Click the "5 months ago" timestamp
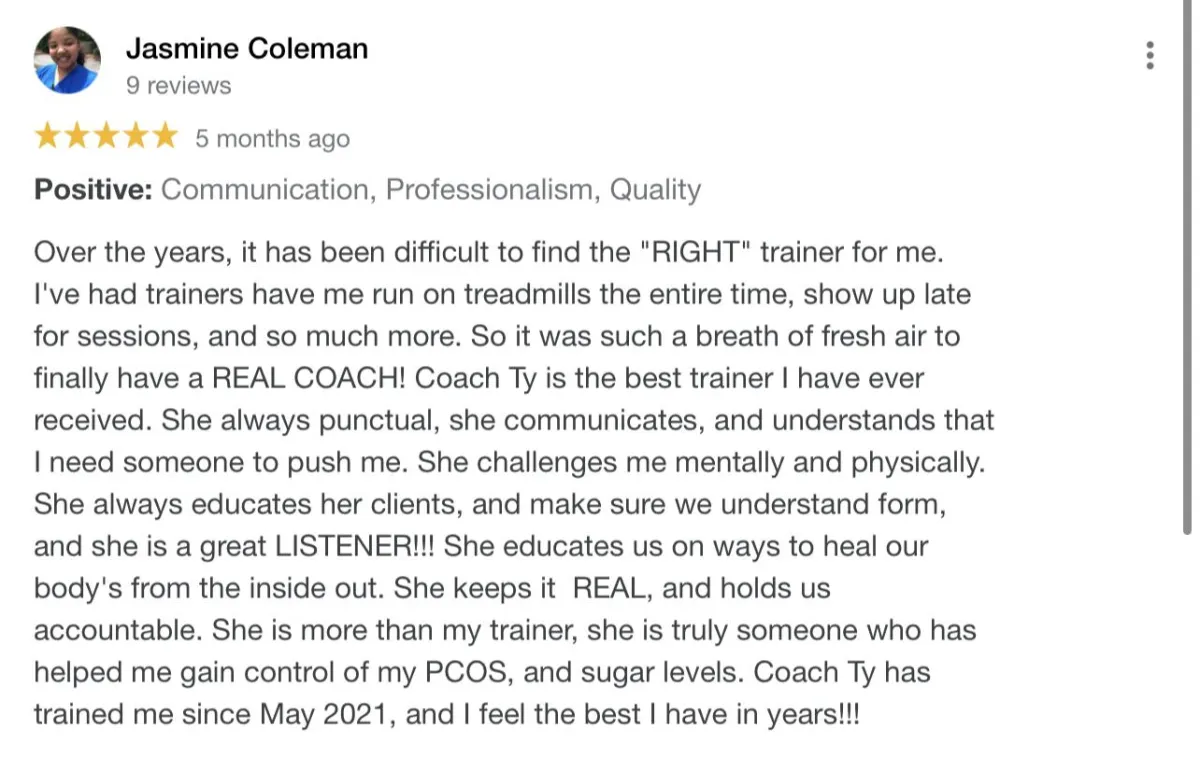The width and height of the screenshot is (1200, 757). pyautogui.click(x=272, y=138)
